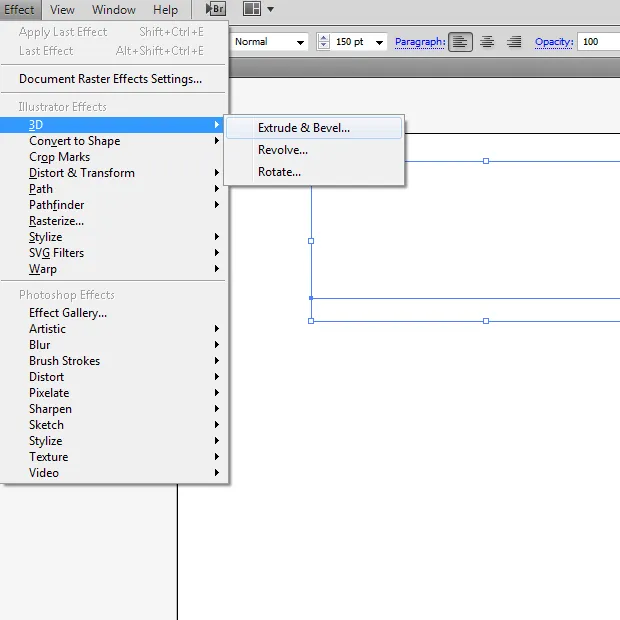Select Revolve from the 3D submenu
The image size is (620, 620).
pyautogui.click(x=283, y=150)
